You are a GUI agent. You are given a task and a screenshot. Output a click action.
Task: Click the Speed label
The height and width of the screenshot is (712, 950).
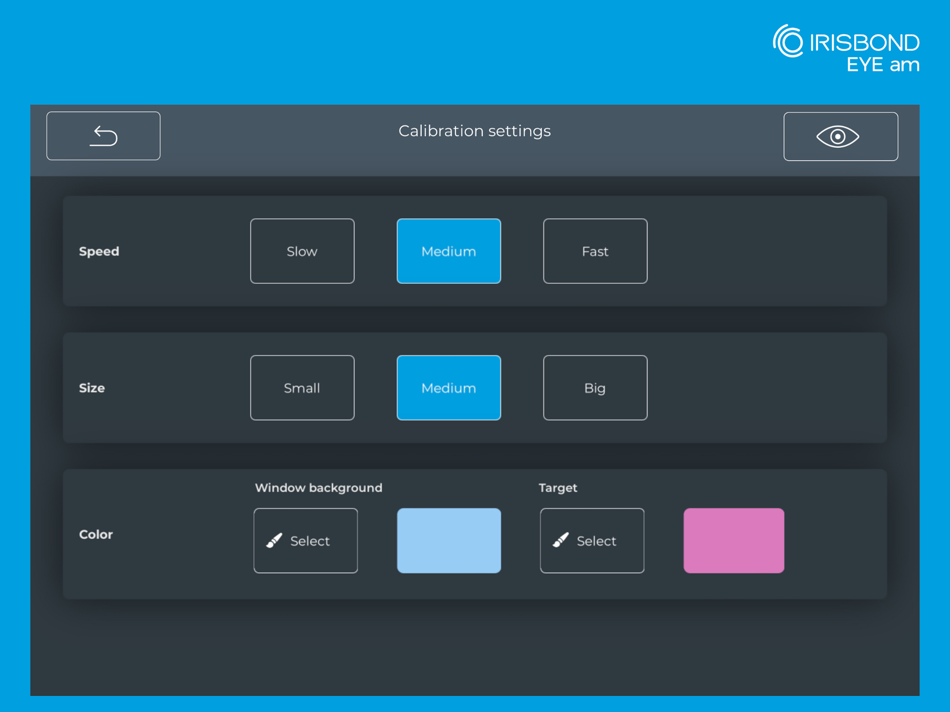click(99, 251)
